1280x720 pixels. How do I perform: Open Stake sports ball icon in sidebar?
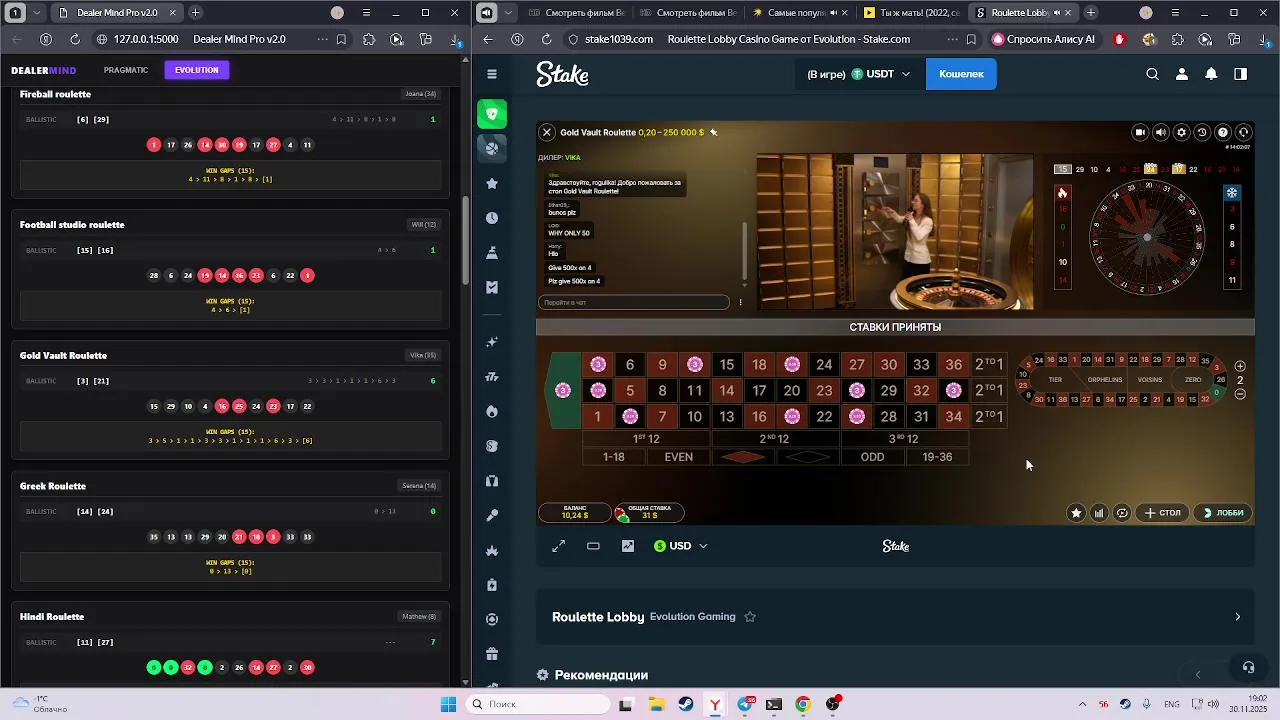pyautogui.click(x=491, y=148)
